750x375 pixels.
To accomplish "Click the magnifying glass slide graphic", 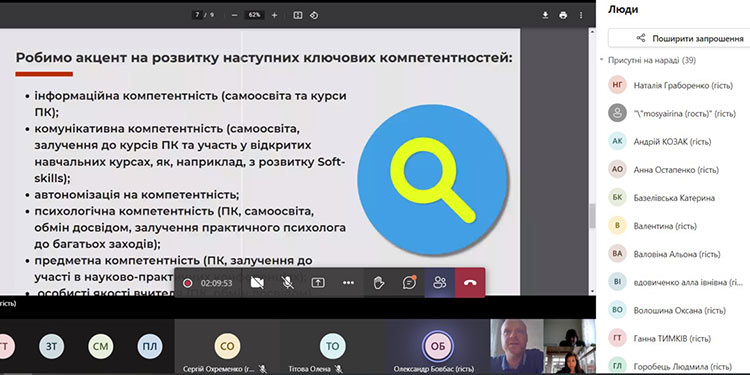I will [x=432, y=179].
